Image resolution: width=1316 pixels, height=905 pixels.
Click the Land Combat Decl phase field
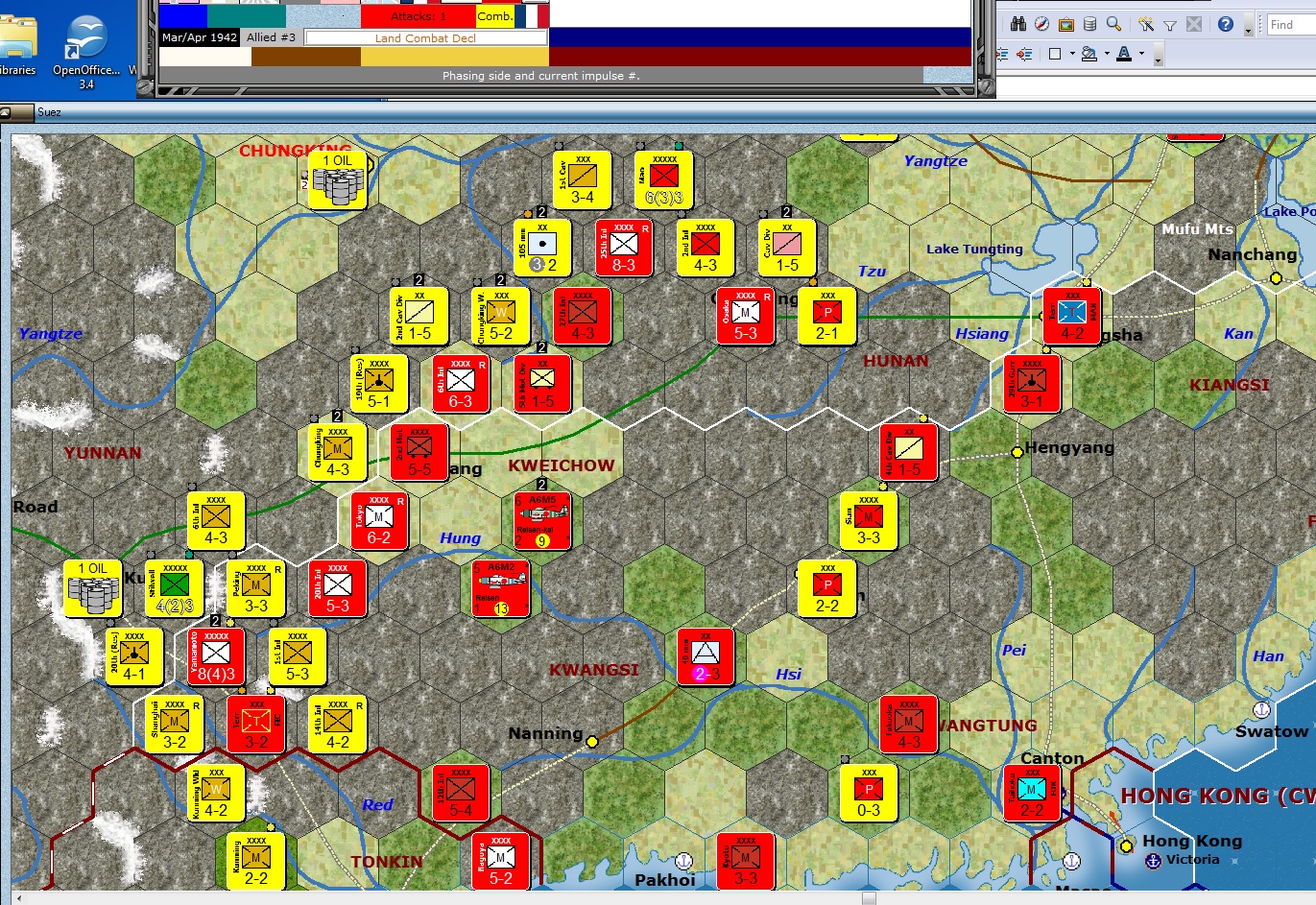(x=425, y=38)
